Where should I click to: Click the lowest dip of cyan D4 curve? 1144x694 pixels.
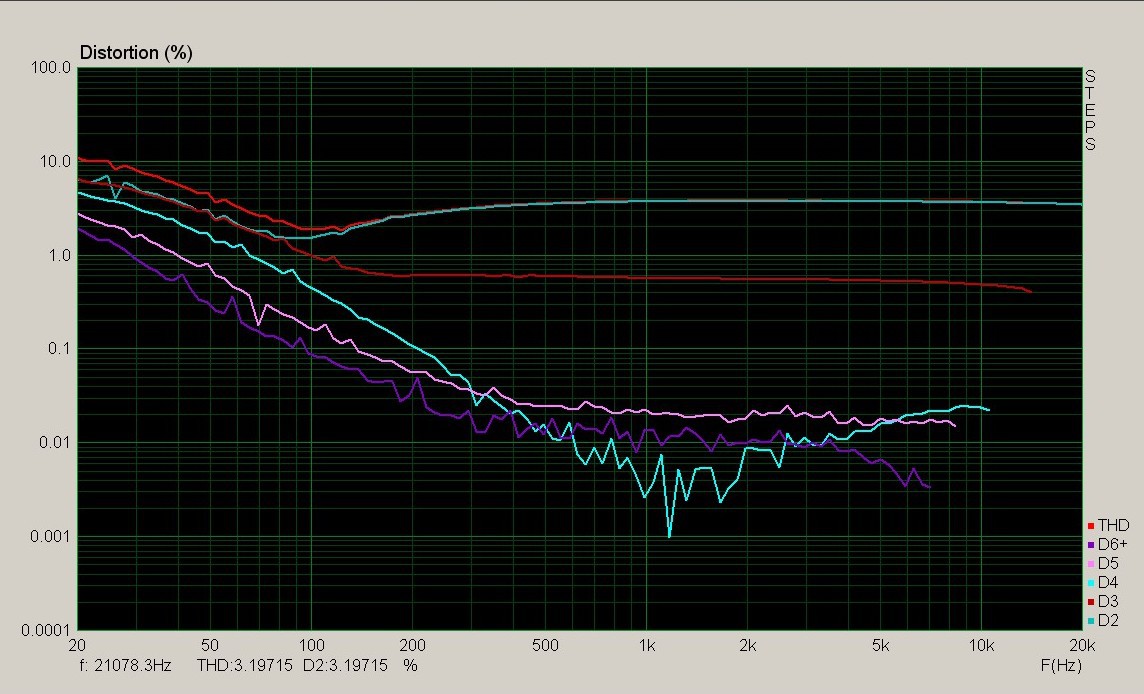coord(669,536)
